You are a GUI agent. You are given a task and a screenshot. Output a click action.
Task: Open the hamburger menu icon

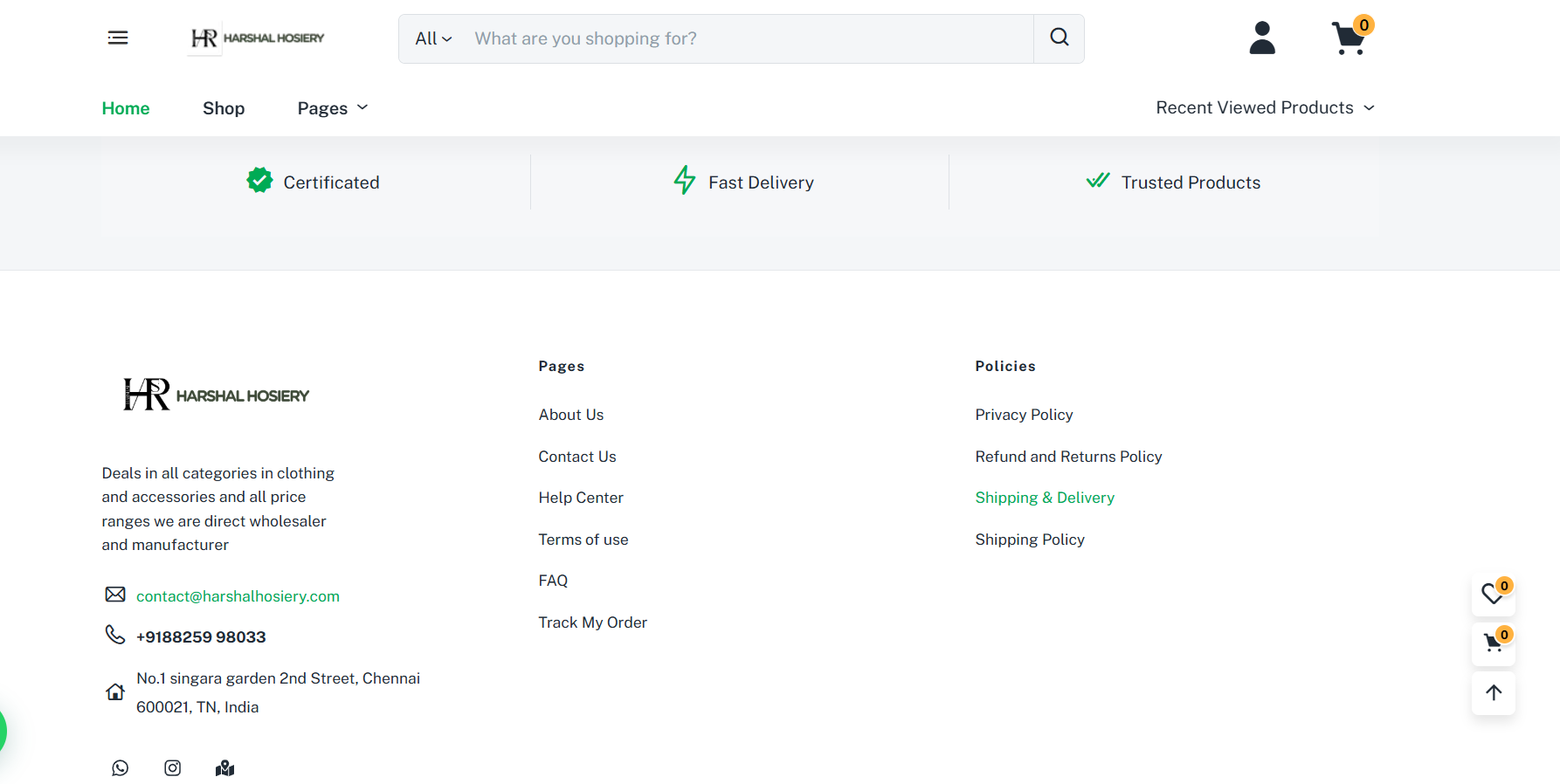coord(118,38)
